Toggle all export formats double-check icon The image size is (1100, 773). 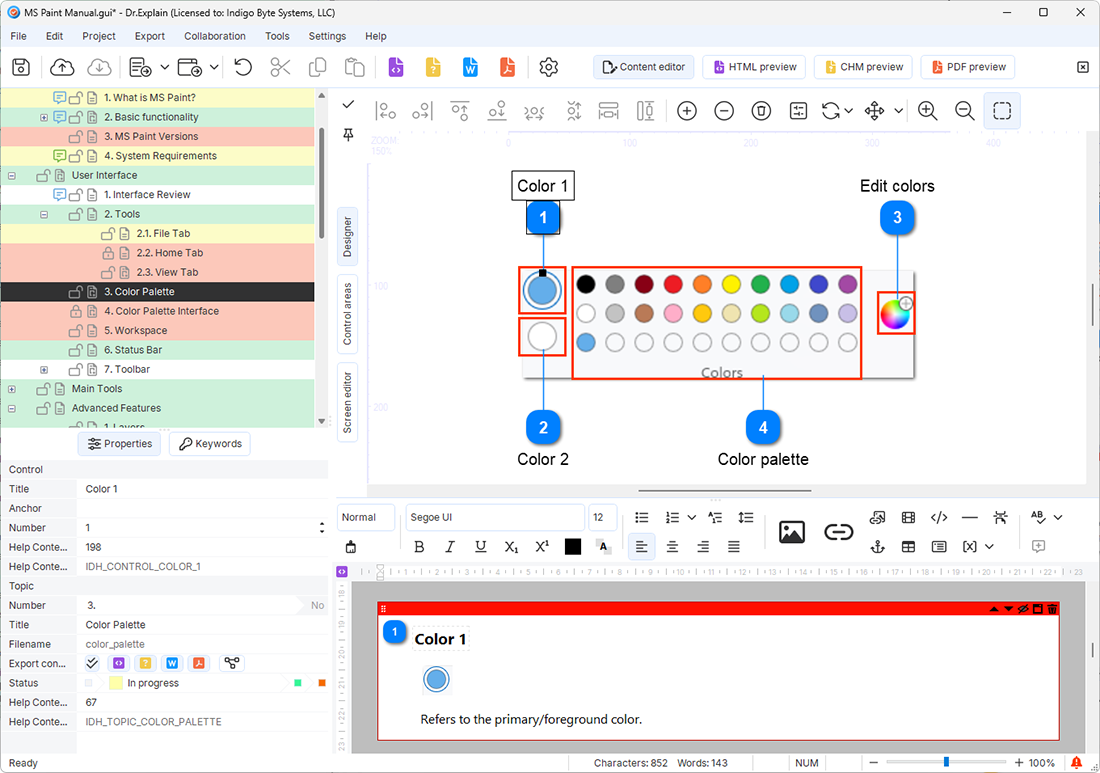tap(92, 663)
